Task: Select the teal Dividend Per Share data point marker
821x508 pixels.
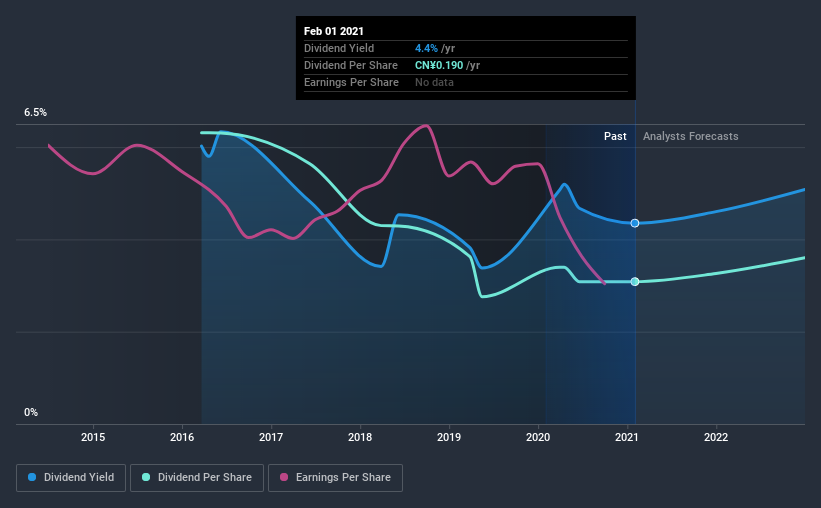Action: coord(635,282)
